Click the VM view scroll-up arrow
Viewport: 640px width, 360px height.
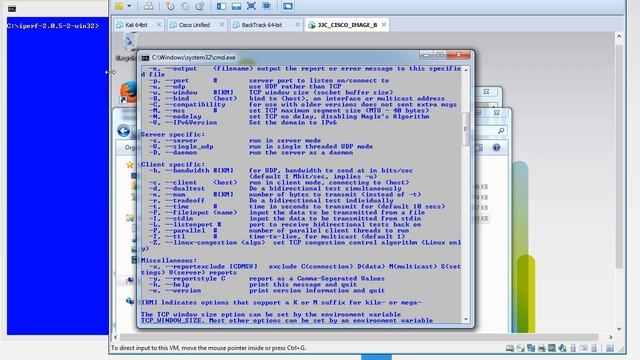(619, 36)
